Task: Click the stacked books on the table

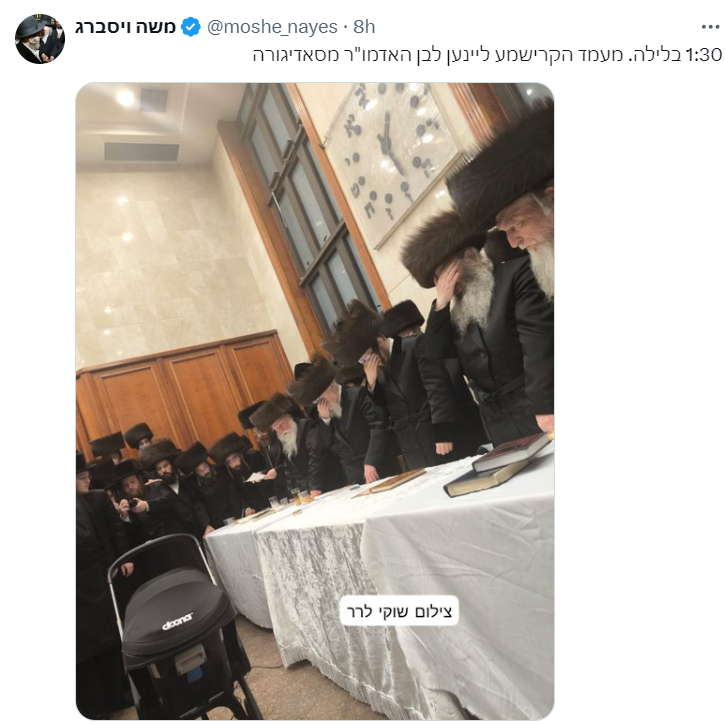Action: (499, 465)
